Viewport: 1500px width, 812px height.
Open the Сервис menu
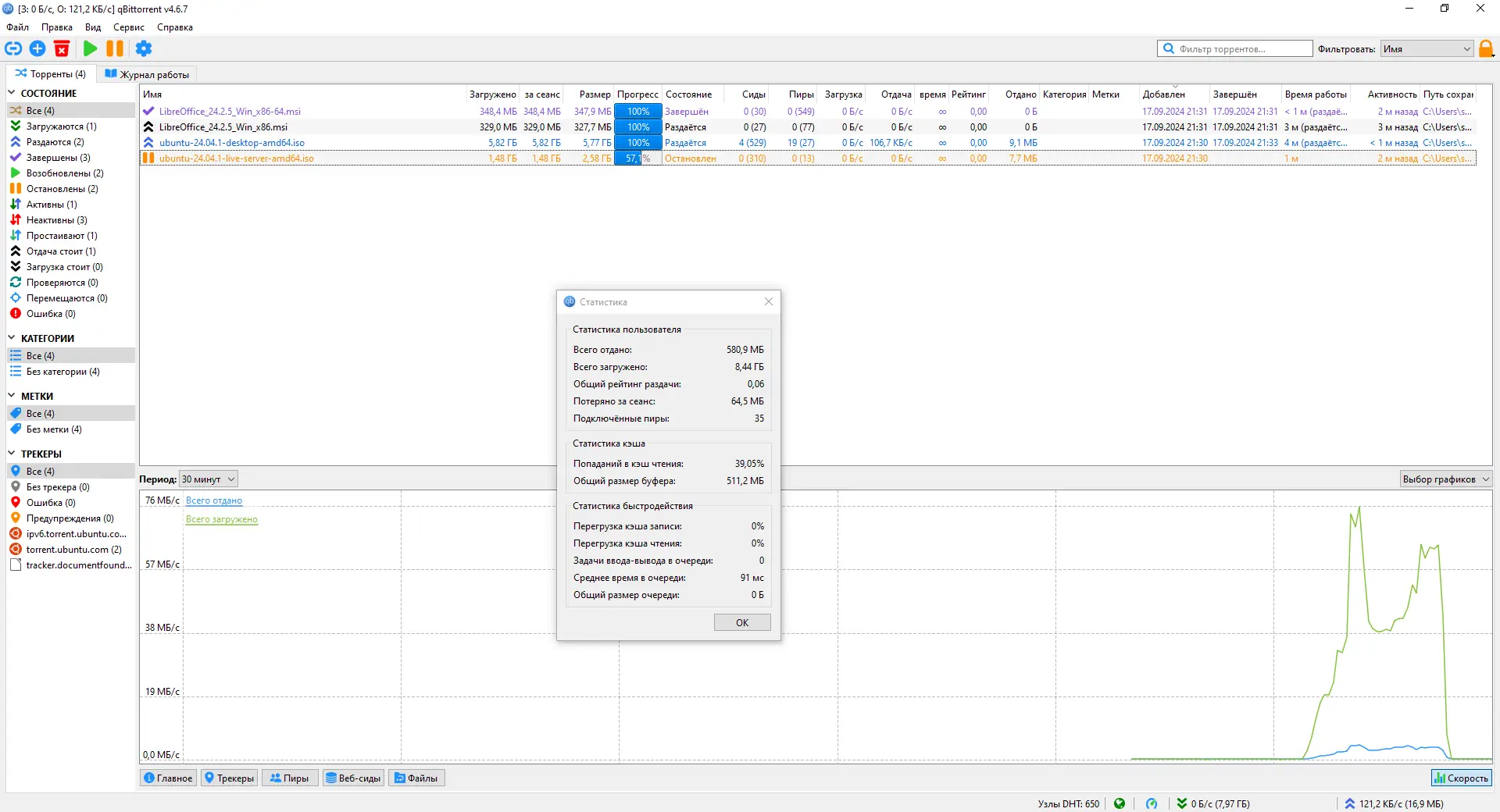[x=129, y=27]
